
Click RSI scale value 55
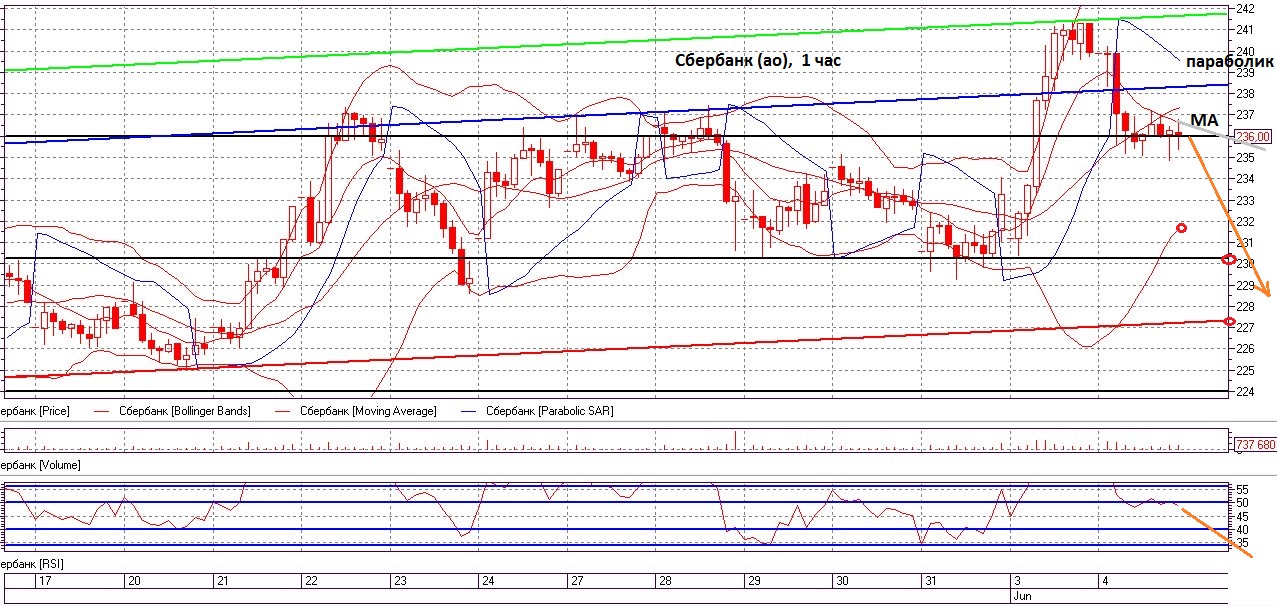coord(1243,489)
